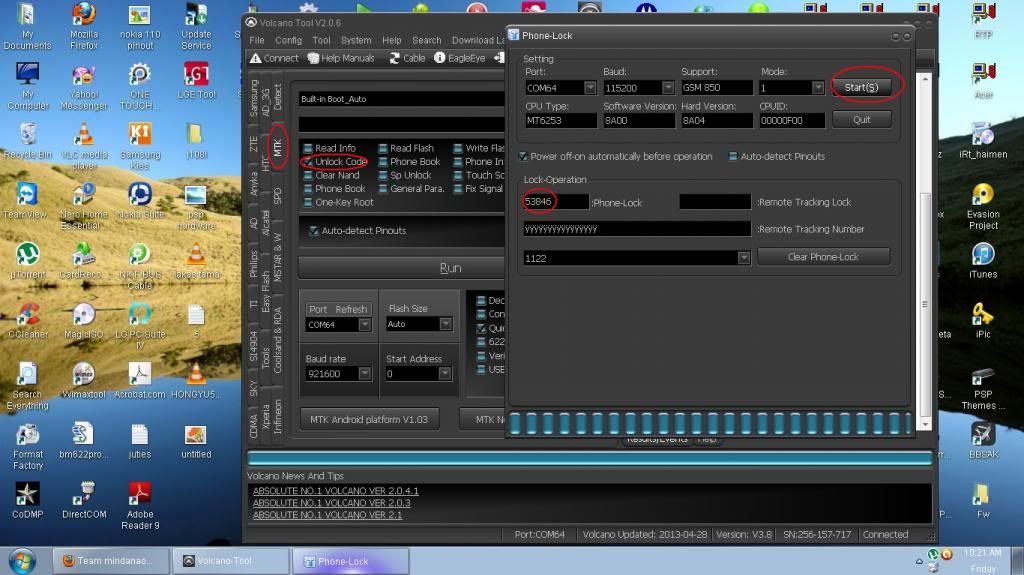
Task: Open the Recycle Bin desktop icon
Action: click(27, 135)
